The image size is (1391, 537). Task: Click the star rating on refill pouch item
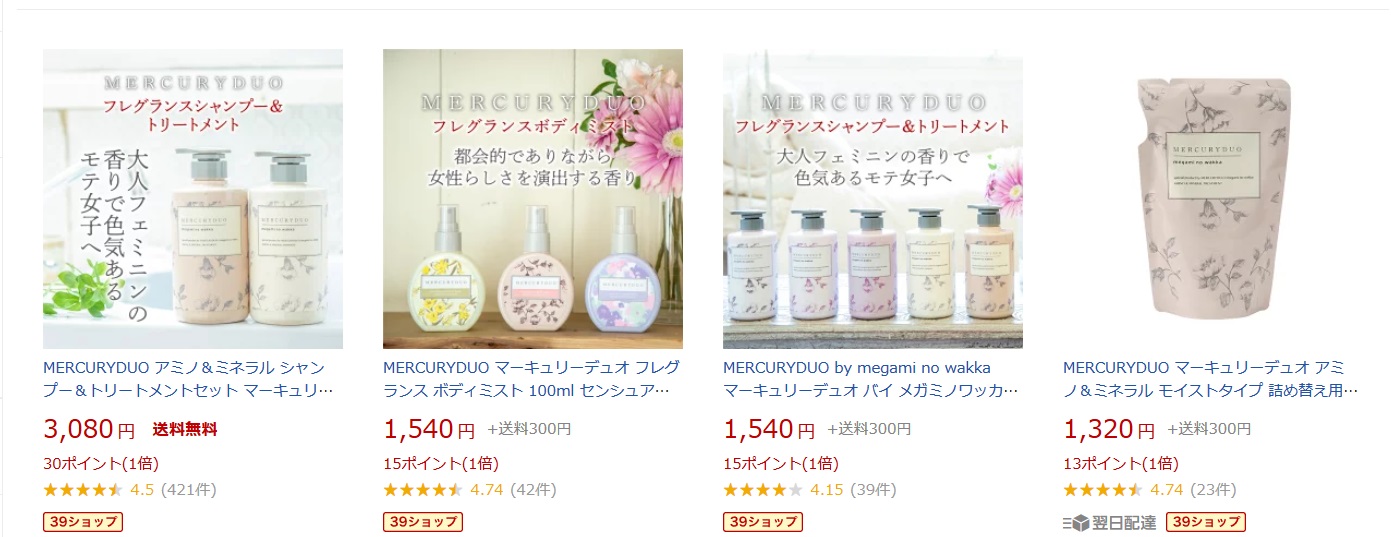(x=1103, y=490)
